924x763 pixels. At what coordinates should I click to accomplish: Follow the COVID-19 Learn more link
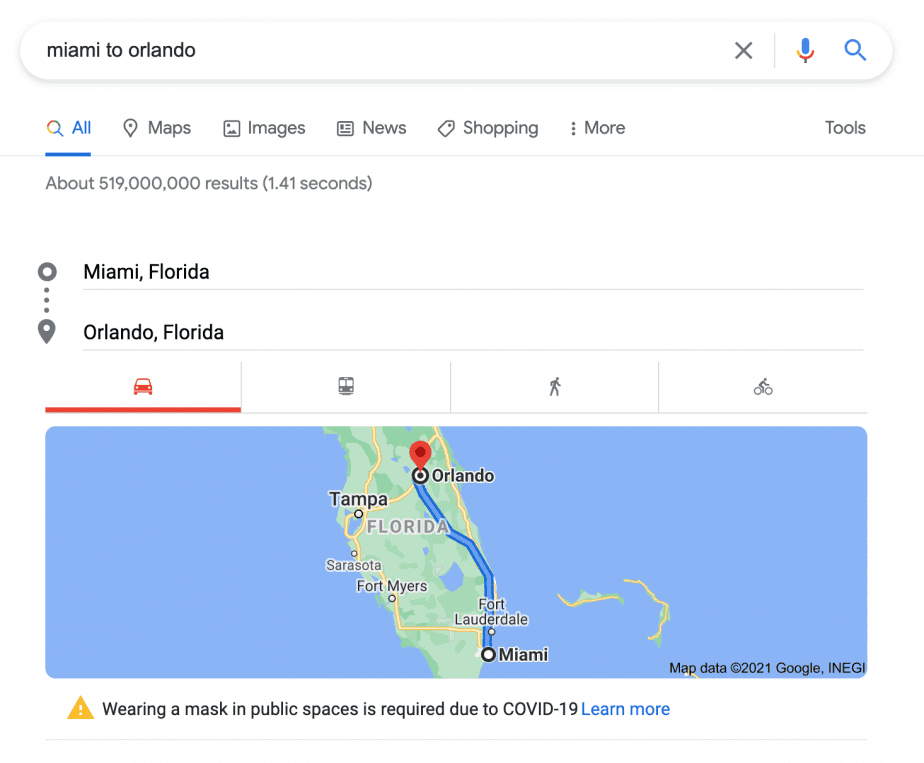[x=625, y=709]
